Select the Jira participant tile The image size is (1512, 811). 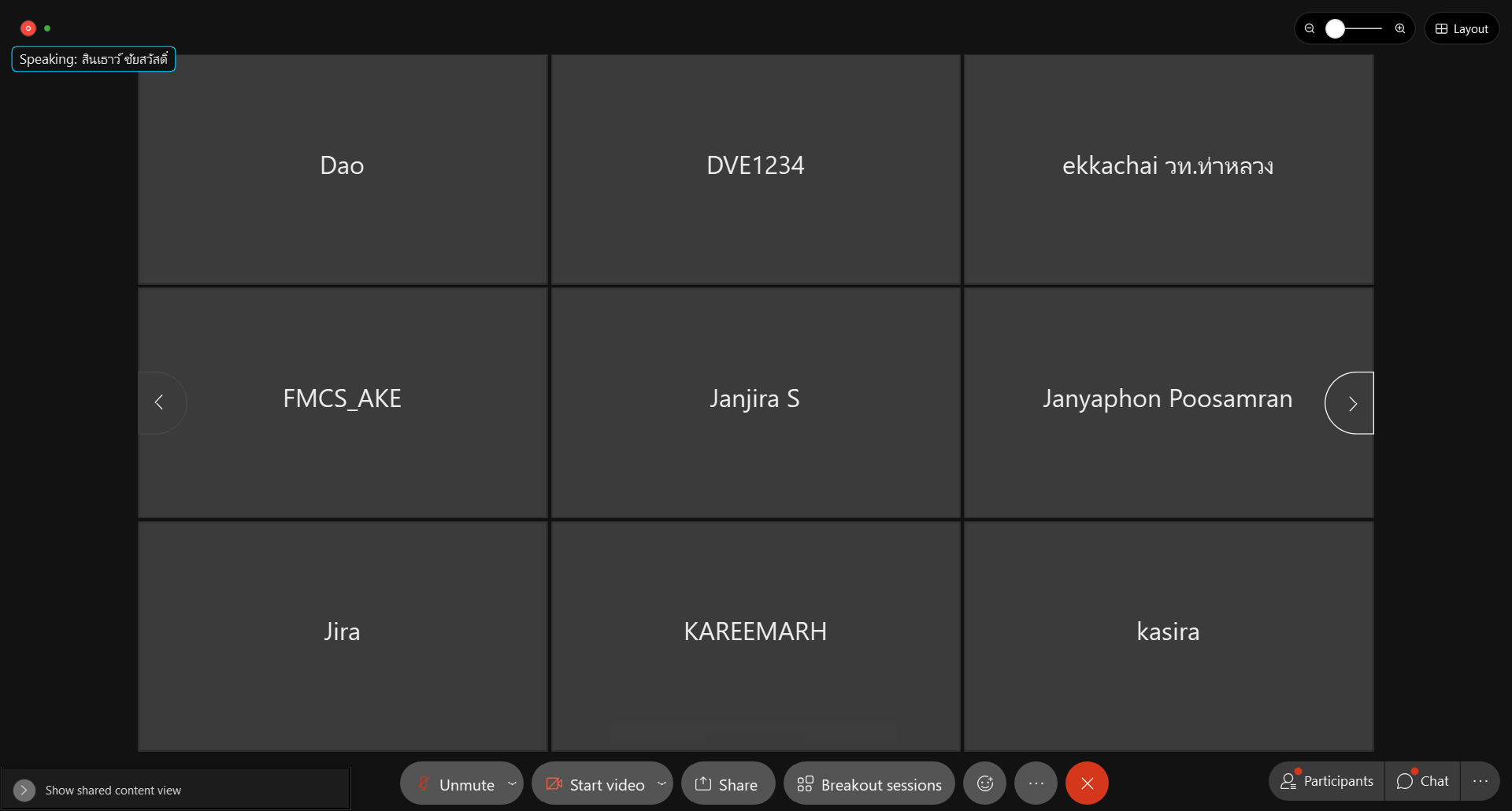[x=343, y=636]
